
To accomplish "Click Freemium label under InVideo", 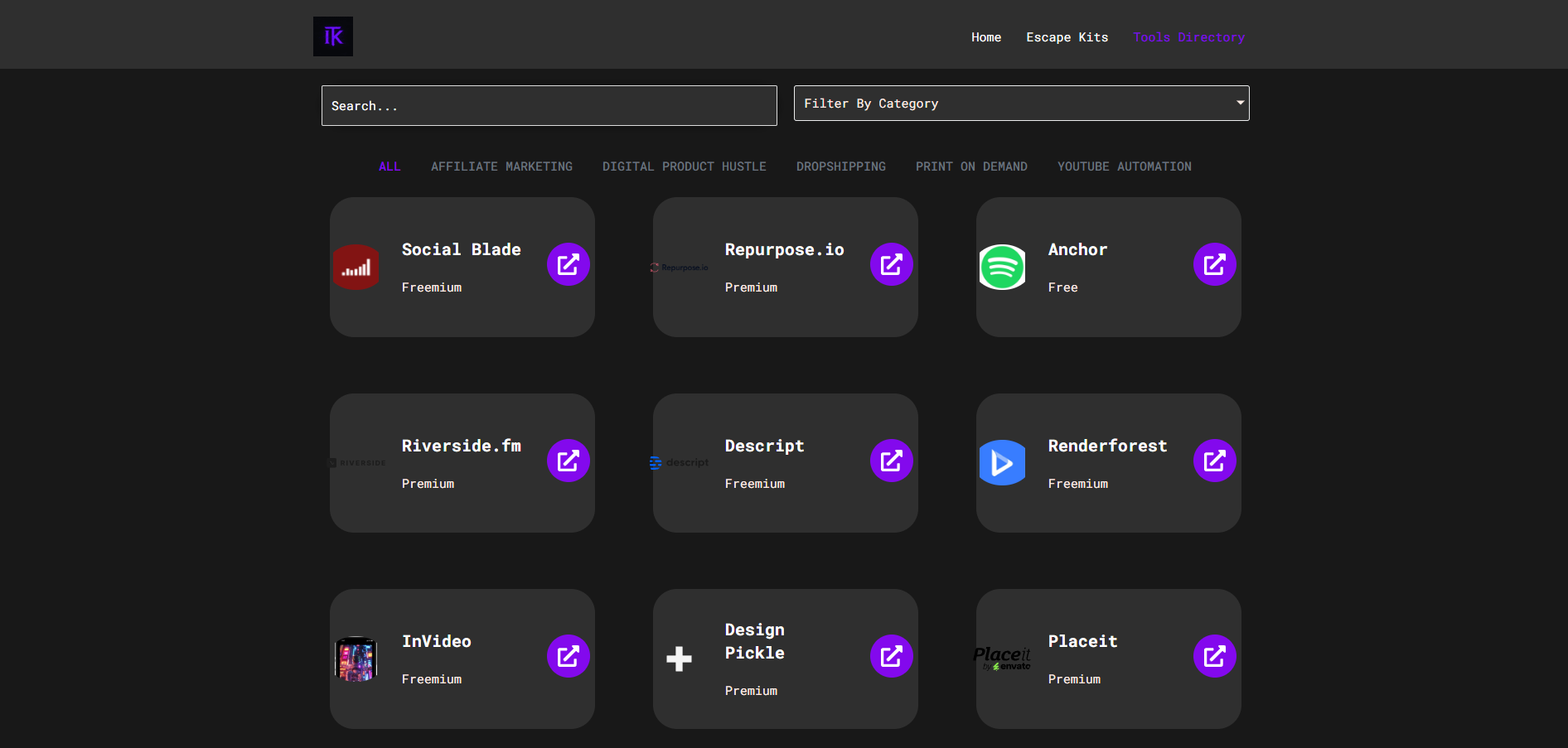I will pyautogui.click(x=432, y=679).
